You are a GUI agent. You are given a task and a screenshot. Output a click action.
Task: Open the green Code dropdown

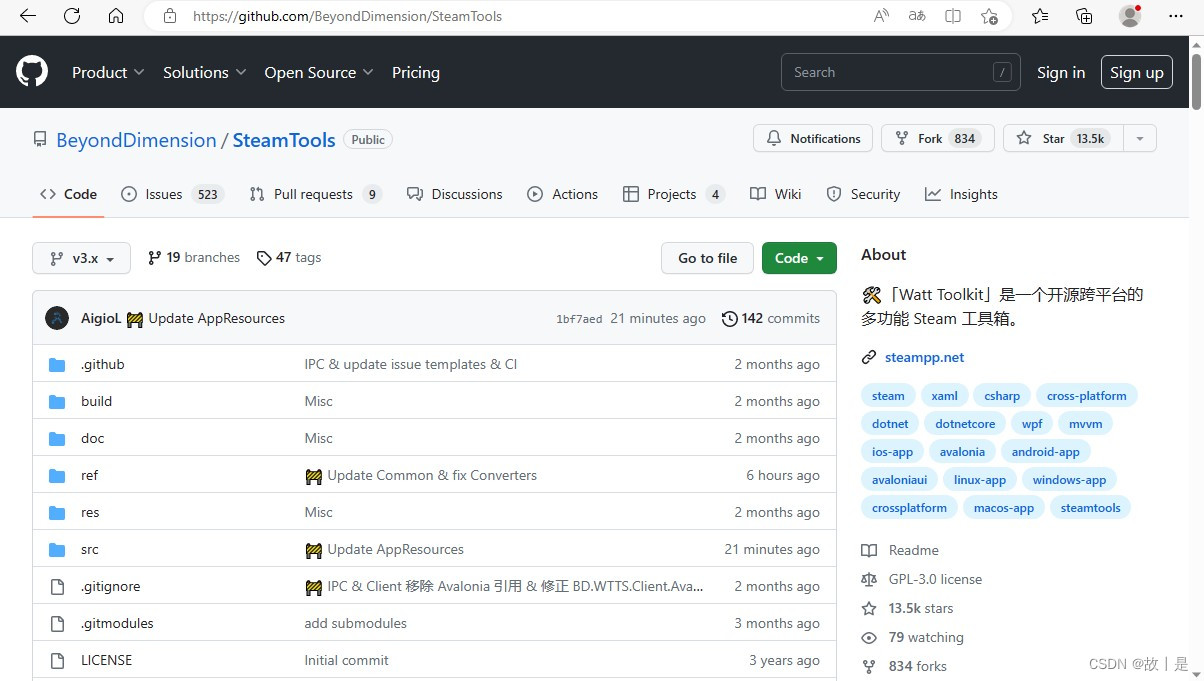(x=799, y=258)
